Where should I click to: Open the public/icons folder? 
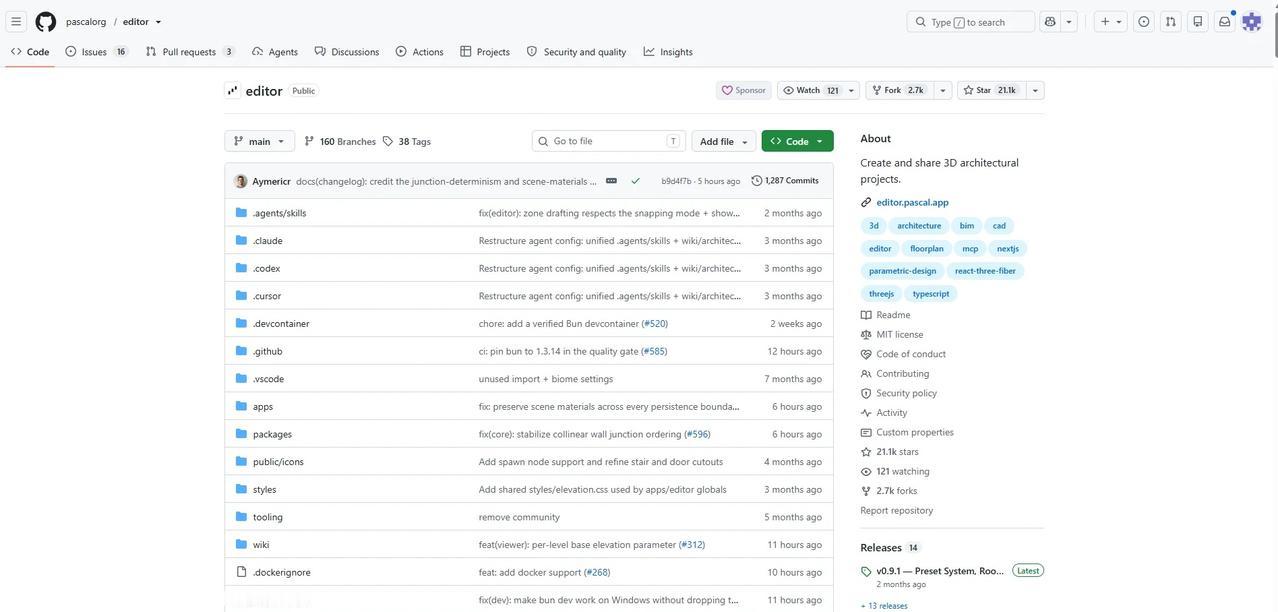pos(278,462)
